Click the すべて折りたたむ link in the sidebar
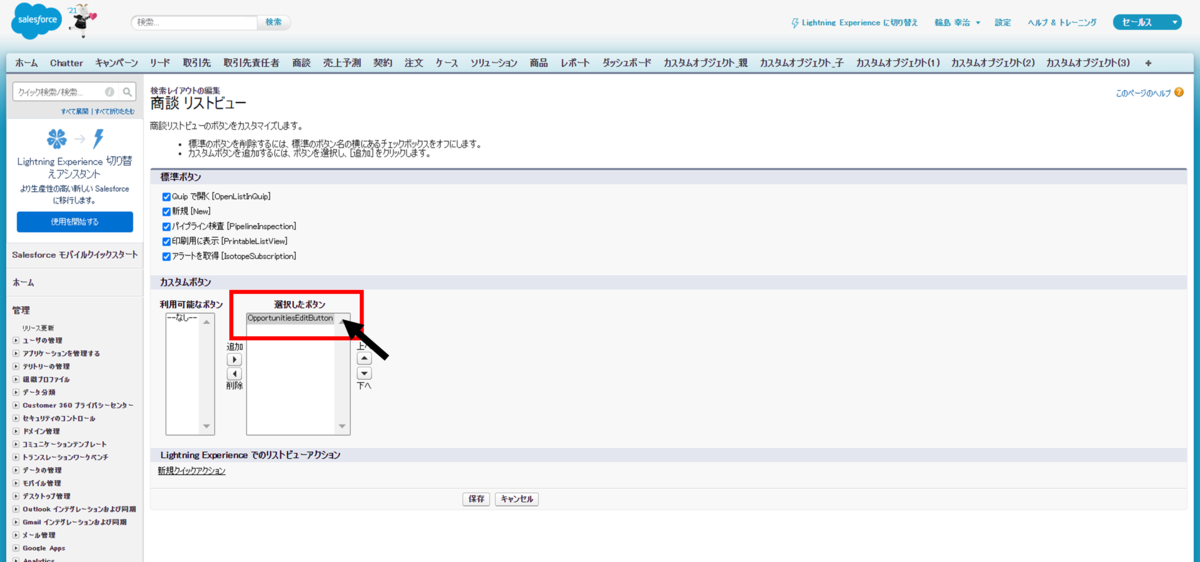 (115, 111)
